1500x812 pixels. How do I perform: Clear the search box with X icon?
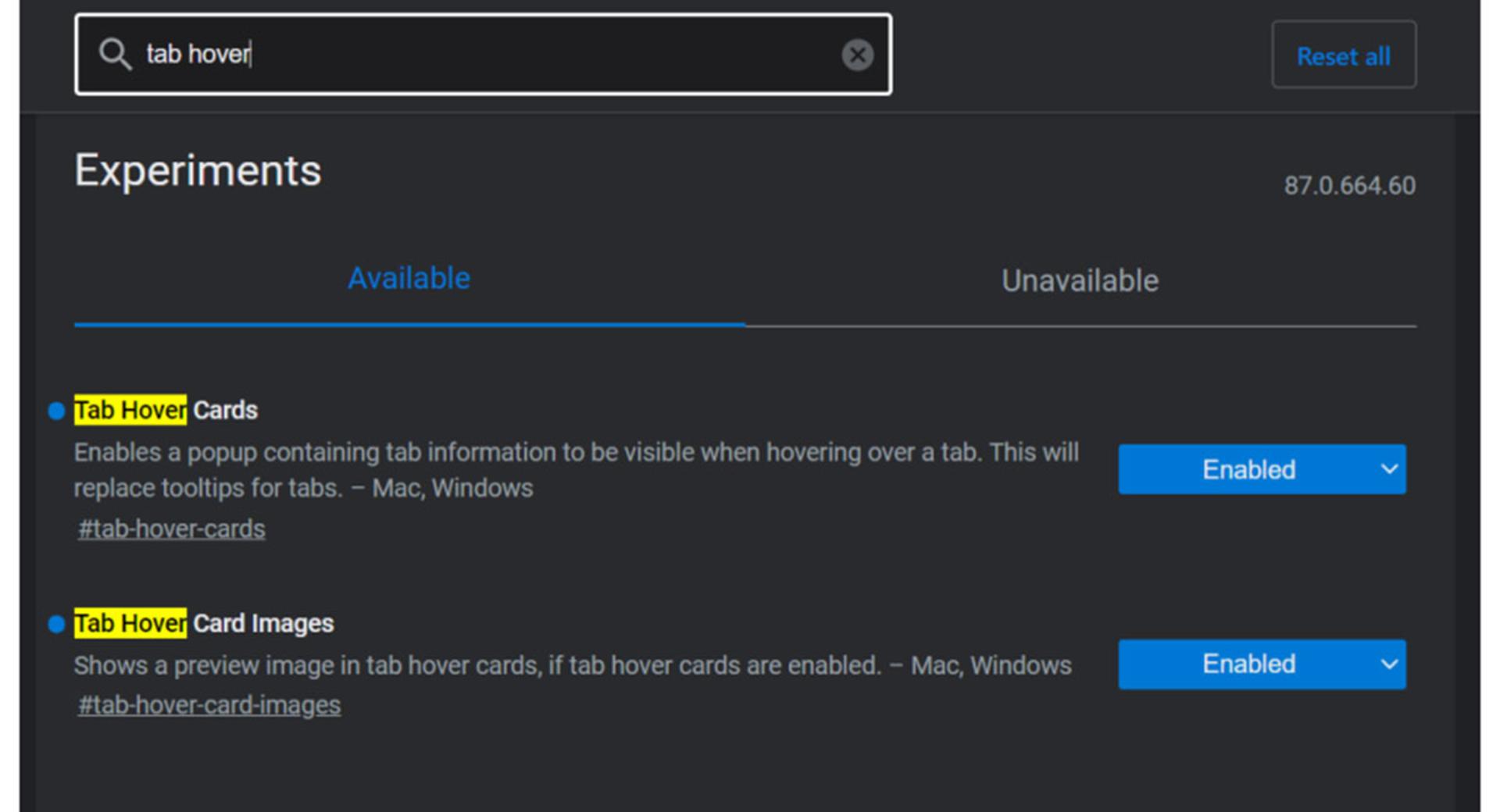857,55
